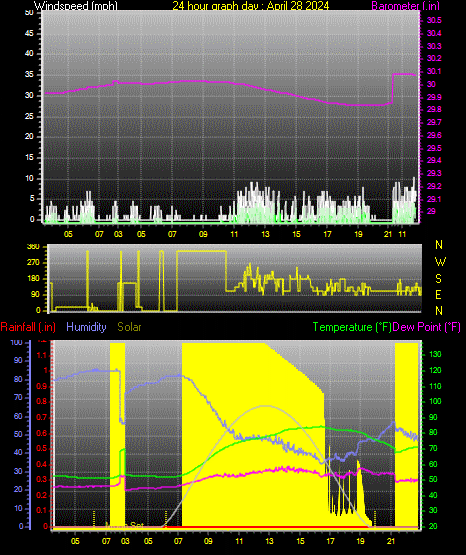Click the S wind direction label
This screenshot has width=466, height=555.
pyautogui.click(x=438, y=279)
